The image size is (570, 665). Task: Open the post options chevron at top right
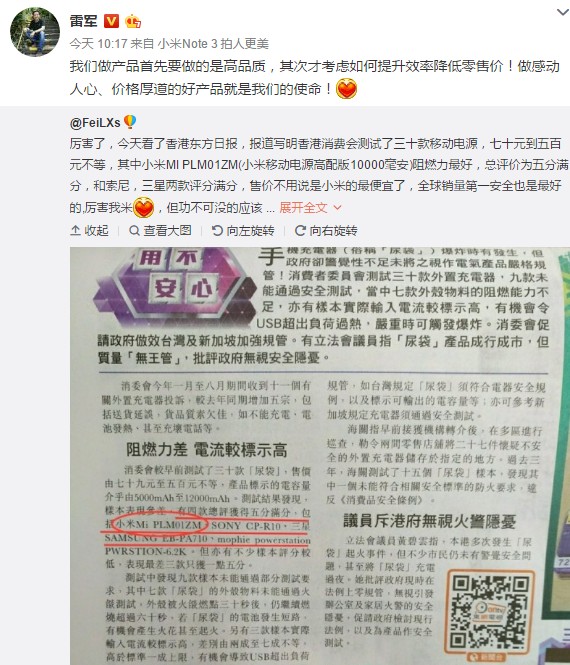click(563, 12)
